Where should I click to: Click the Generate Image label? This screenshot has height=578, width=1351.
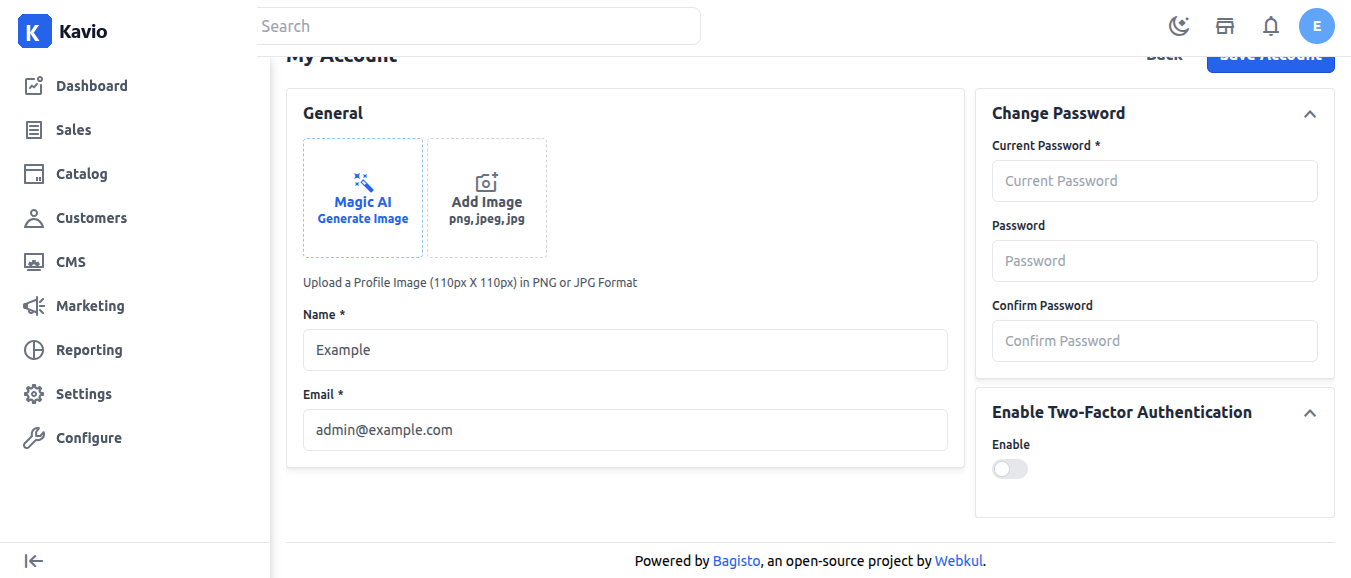click(x=363, y=219)
